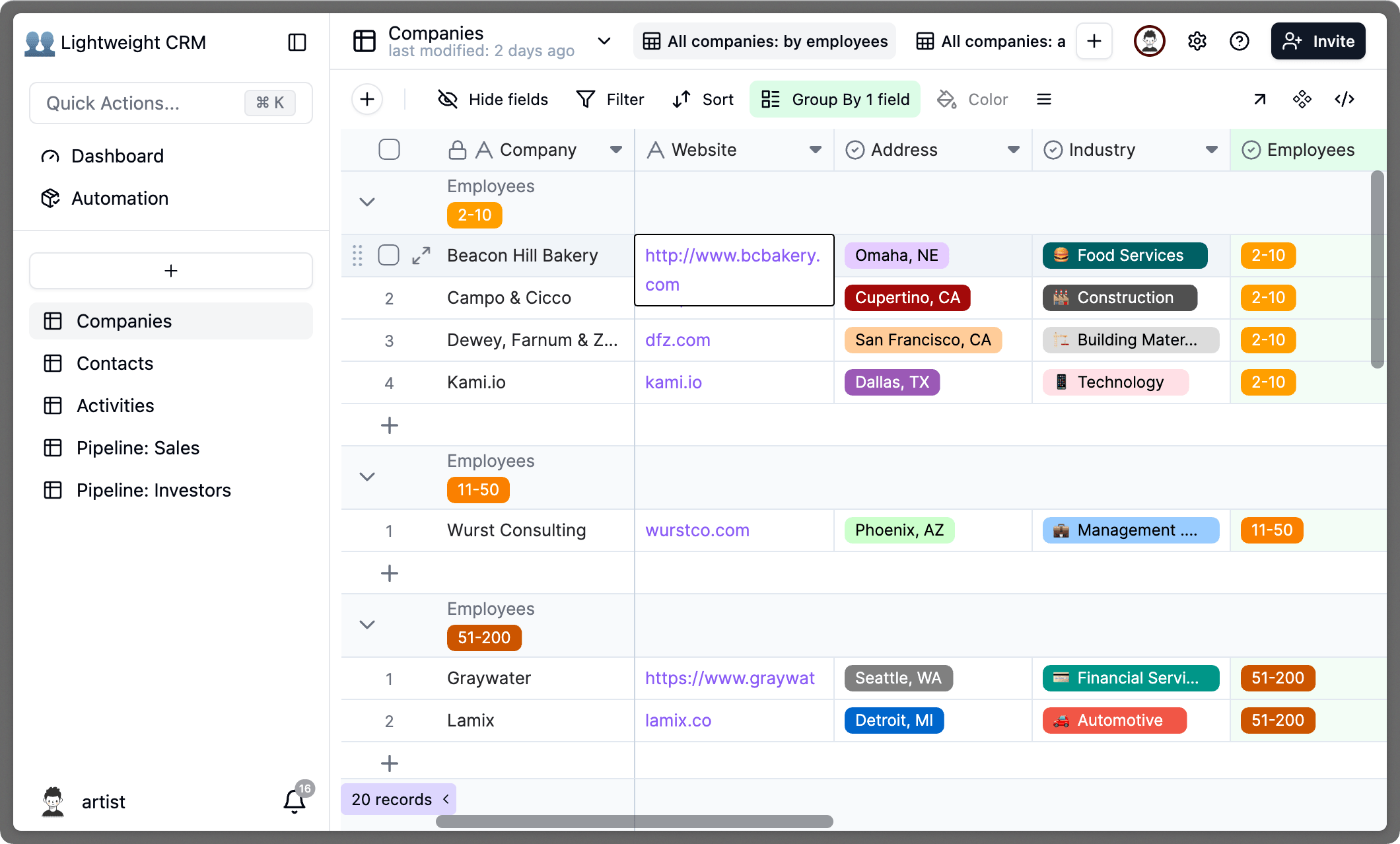Toggle checkbox next to Beacon Hill Bakery

point(389,255)
